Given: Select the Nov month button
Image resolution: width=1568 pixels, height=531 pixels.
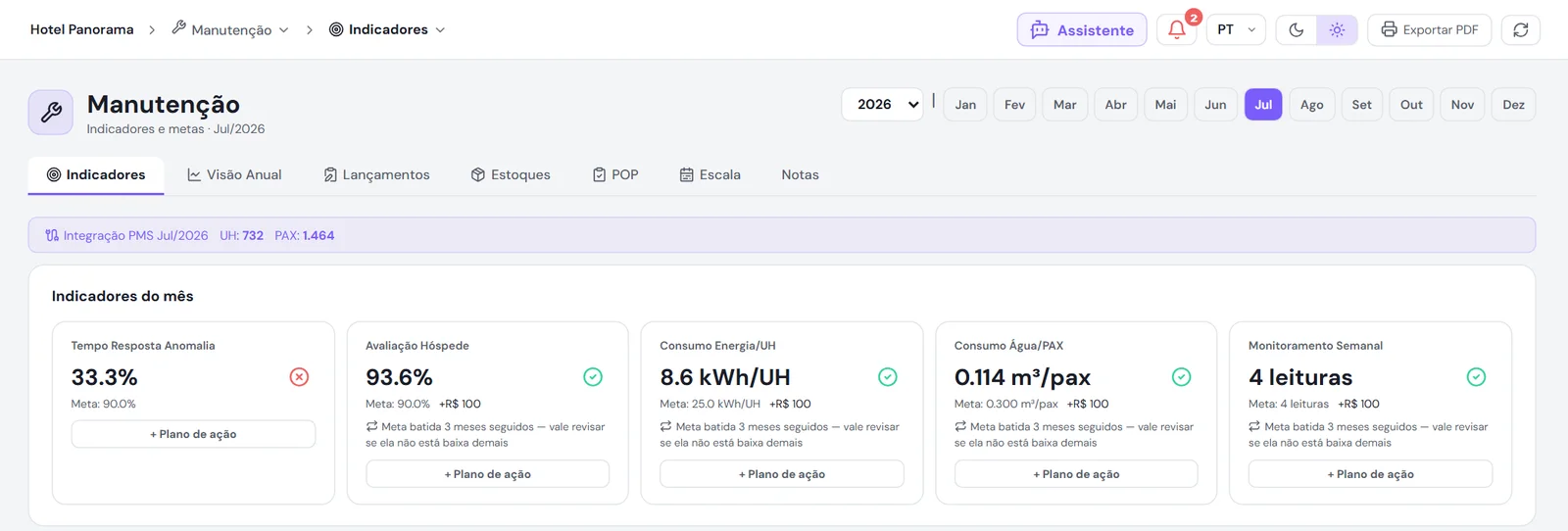Looking at the screenshot, I should (x=1462, y=105).
